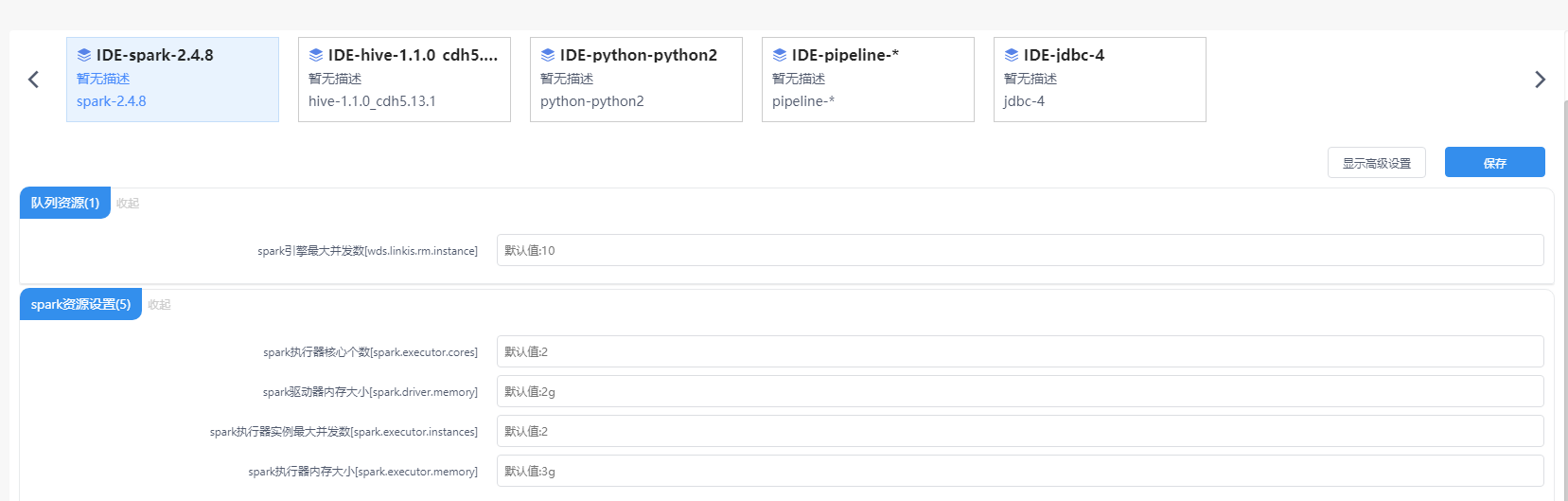
Task: Click the IDE-jdbc-4 stack icon
Action: tap(1012, 55)
